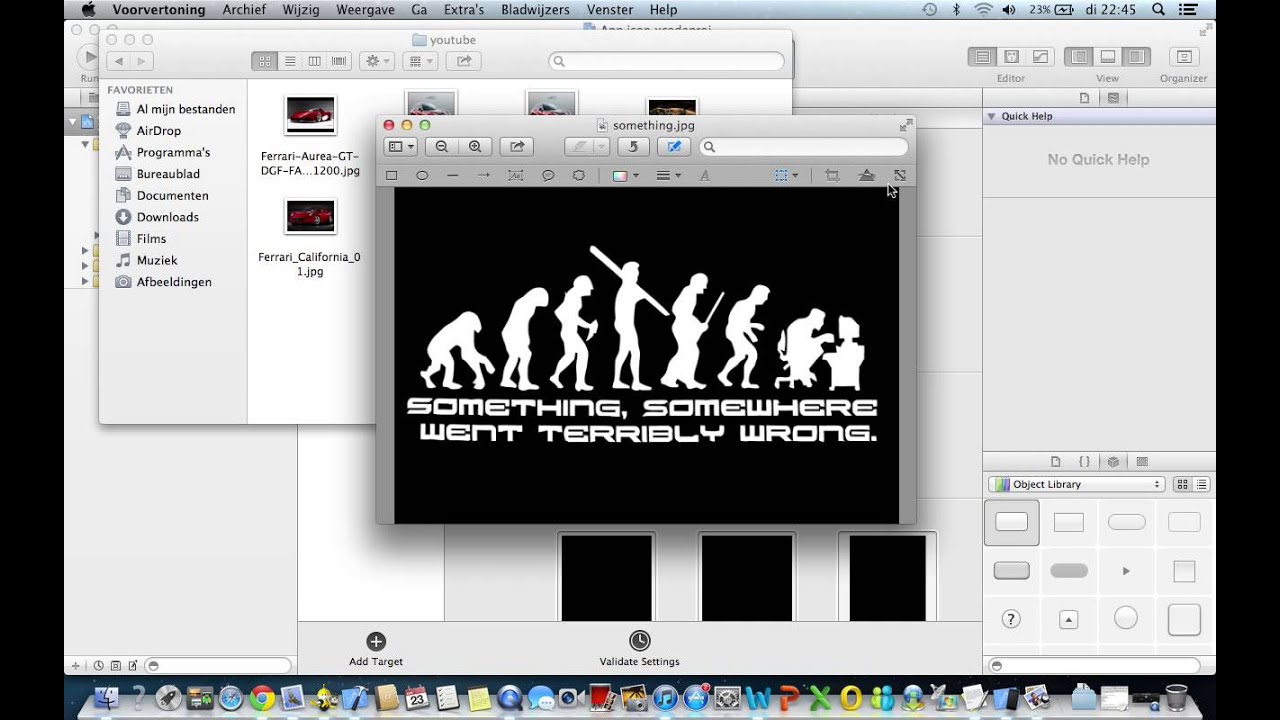Open Documenten in Finder sidebar

coord(172,195)
